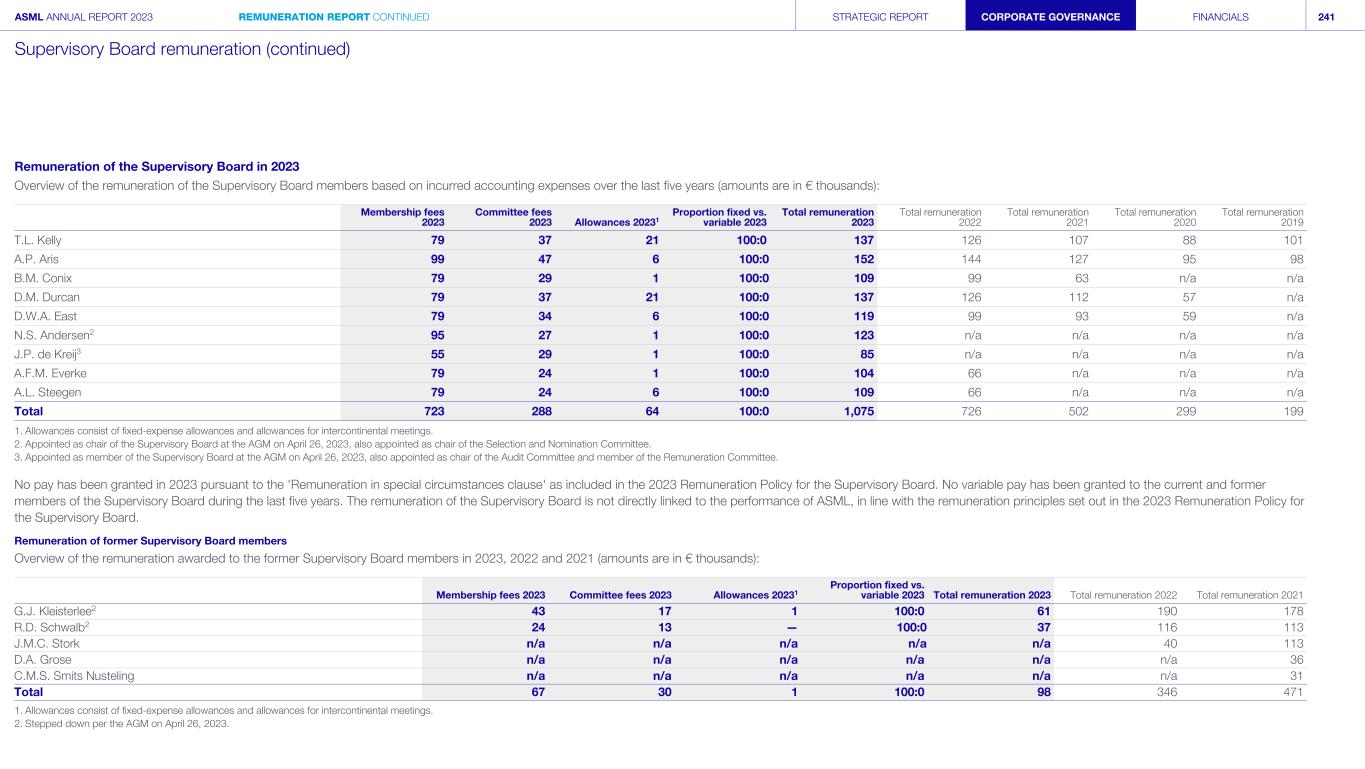
Task: Open the Strategic Report tab
Action: tap(880, 17)
